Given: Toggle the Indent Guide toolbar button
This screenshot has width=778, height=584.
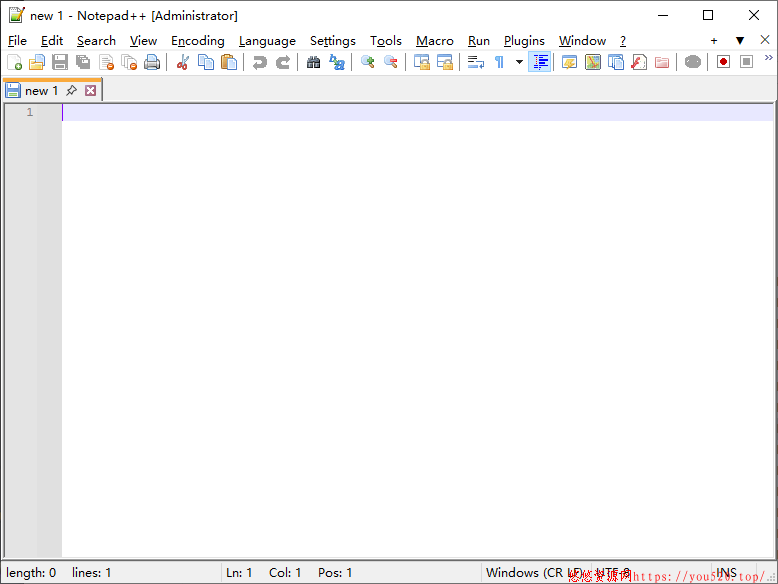Looking at the screenshot, I should pyautogui.click(x=540, y=63).
